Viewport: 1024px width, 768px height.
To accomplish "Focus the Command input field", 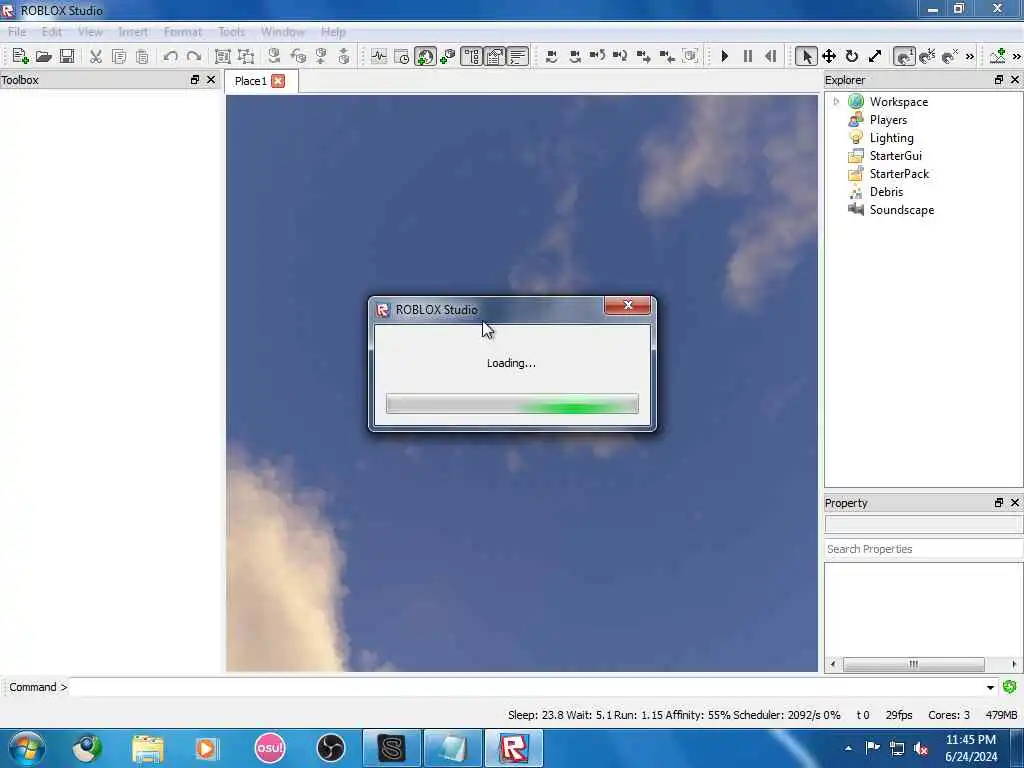I will click(x=526, y=688).
